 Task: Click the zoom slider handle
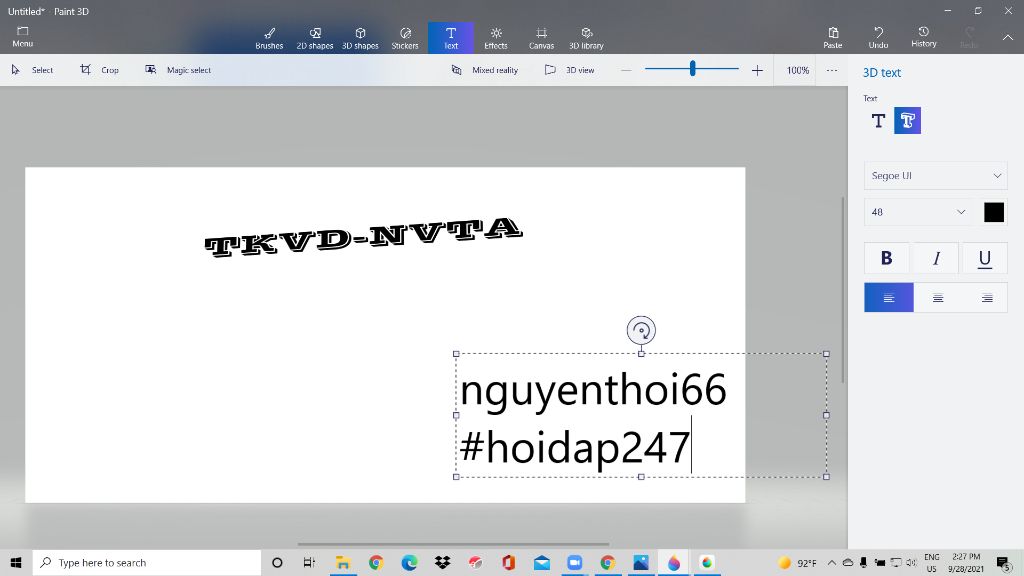tap(692, 68)
